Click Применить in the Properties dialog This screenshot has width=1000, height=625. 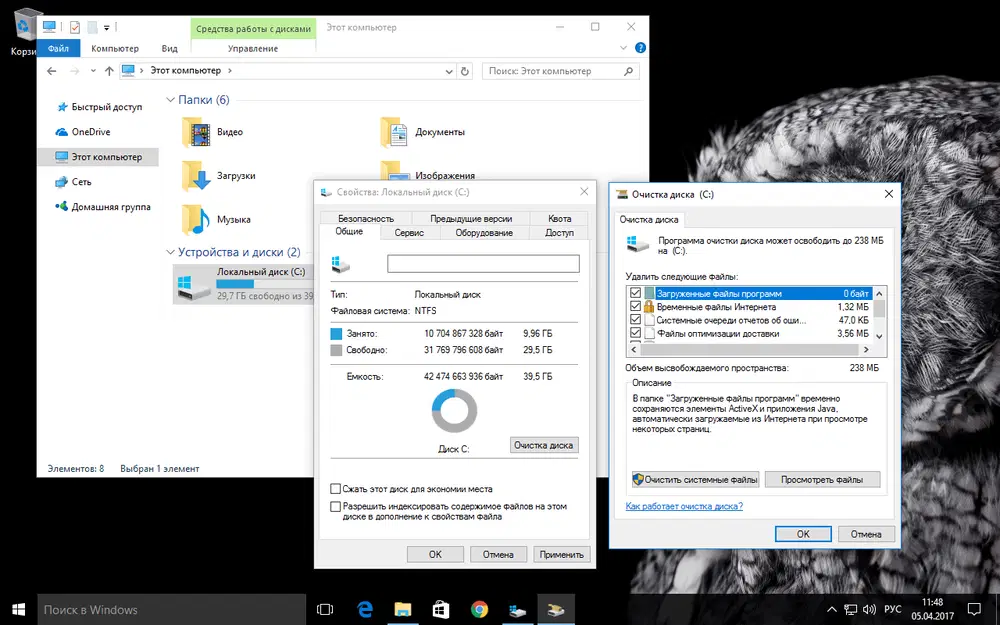coord(561,555)
